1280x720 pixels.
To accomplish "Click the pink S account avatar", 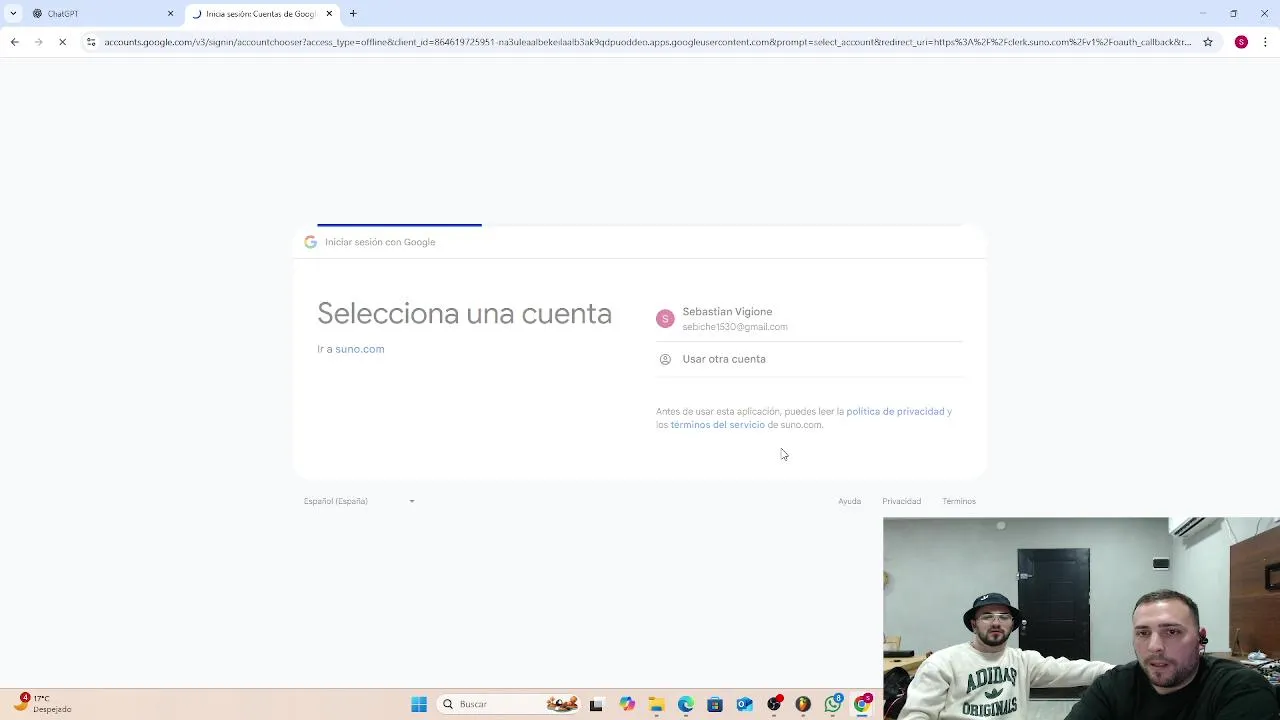I will [665, 319].
